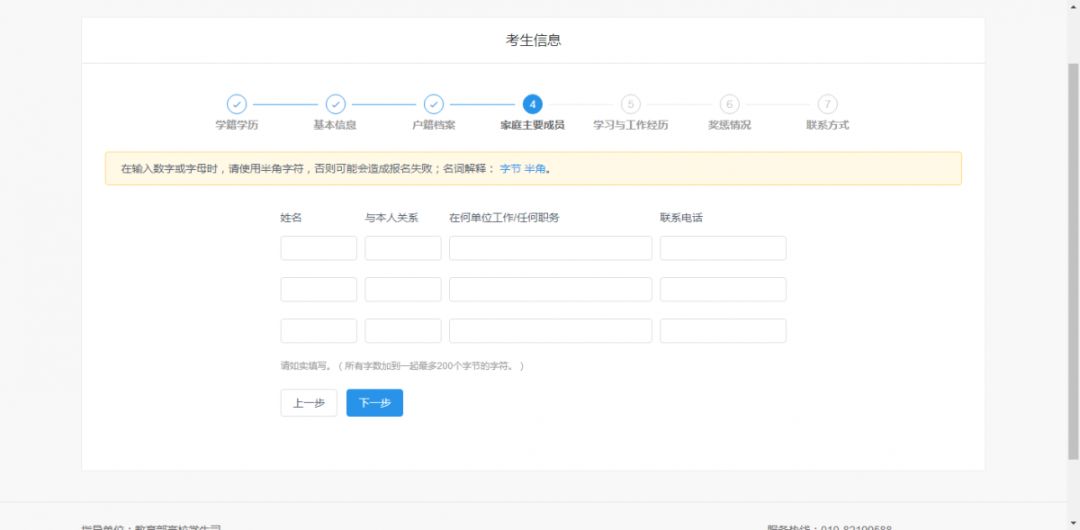Viewport: 1080px width, 530px height.
Task: Select the active step 4 circle
Action: 532,104
